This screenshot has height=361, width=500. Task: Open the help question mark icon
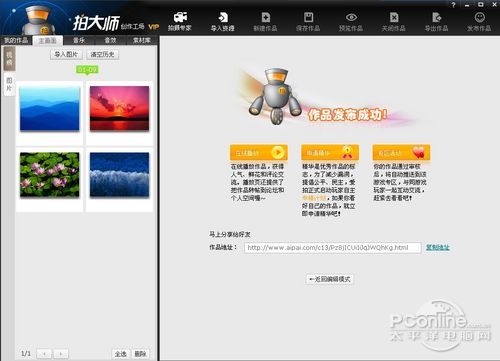pyautogui.click(x=453, y=5)
